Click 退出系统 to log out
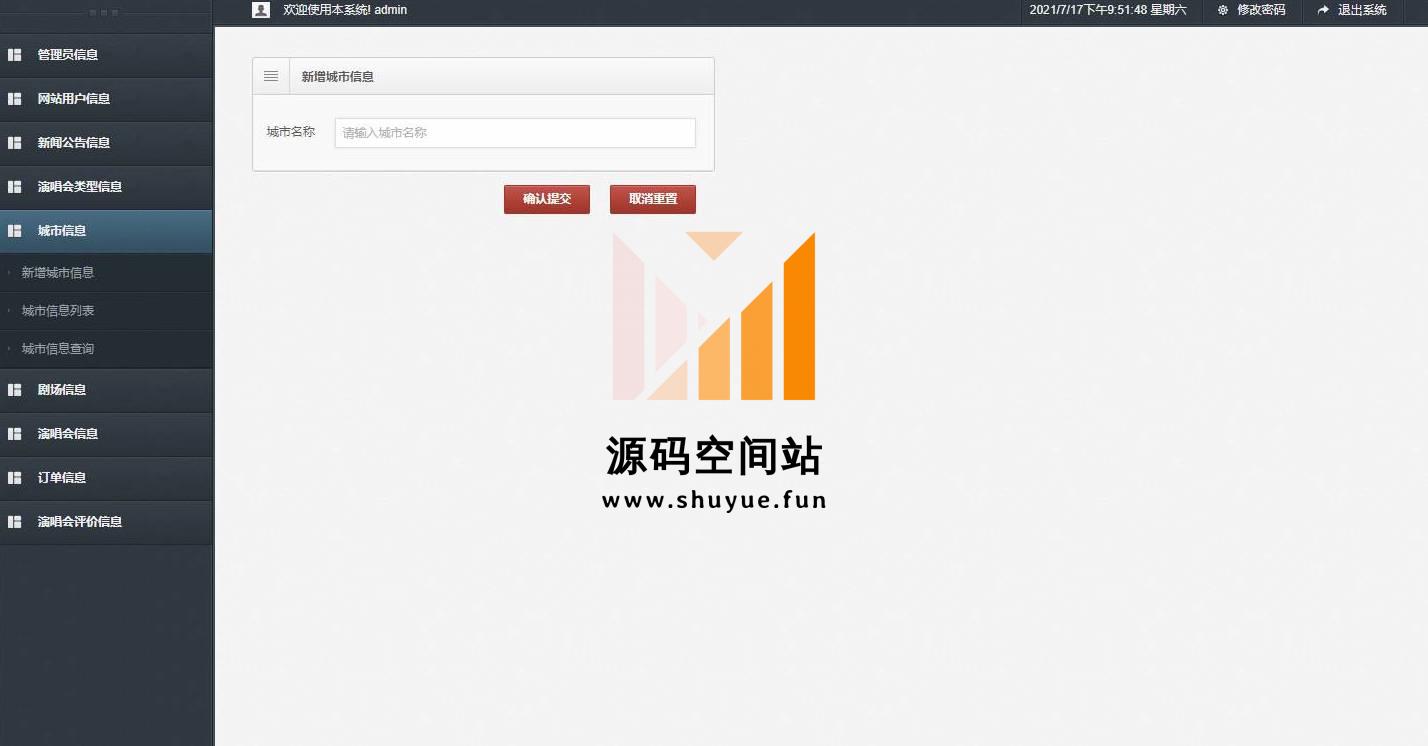1428x746 pixels. coord(1362,10)
